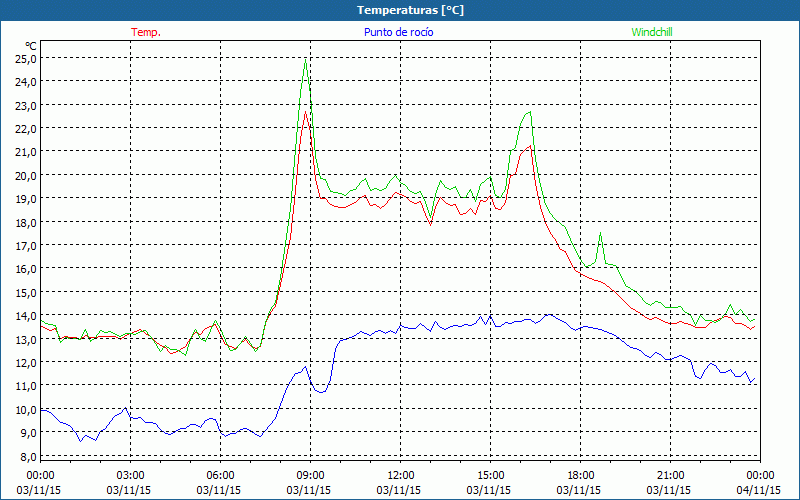Click the 16,0 y-axis value
Viewport: 800px width, 500px height.
tap(26, 269)
